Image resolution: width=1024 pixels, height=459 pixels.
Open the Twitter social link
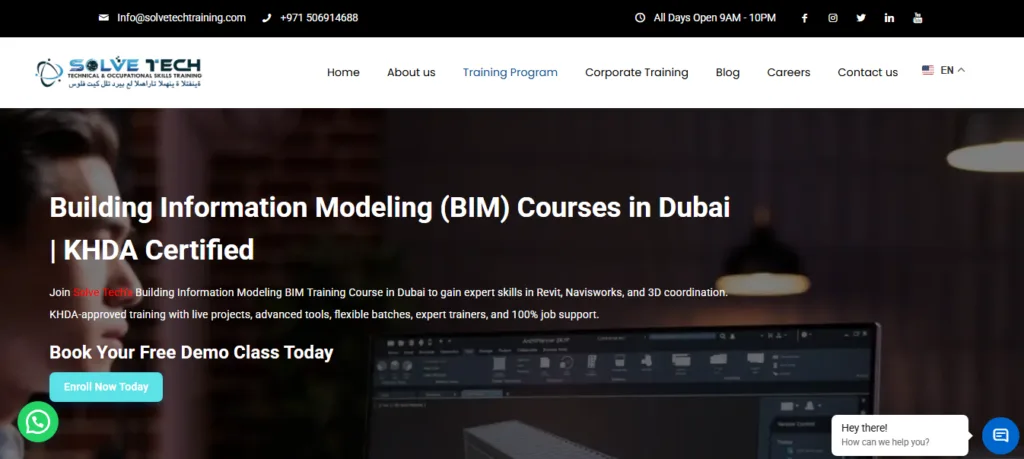pos(861,18)
